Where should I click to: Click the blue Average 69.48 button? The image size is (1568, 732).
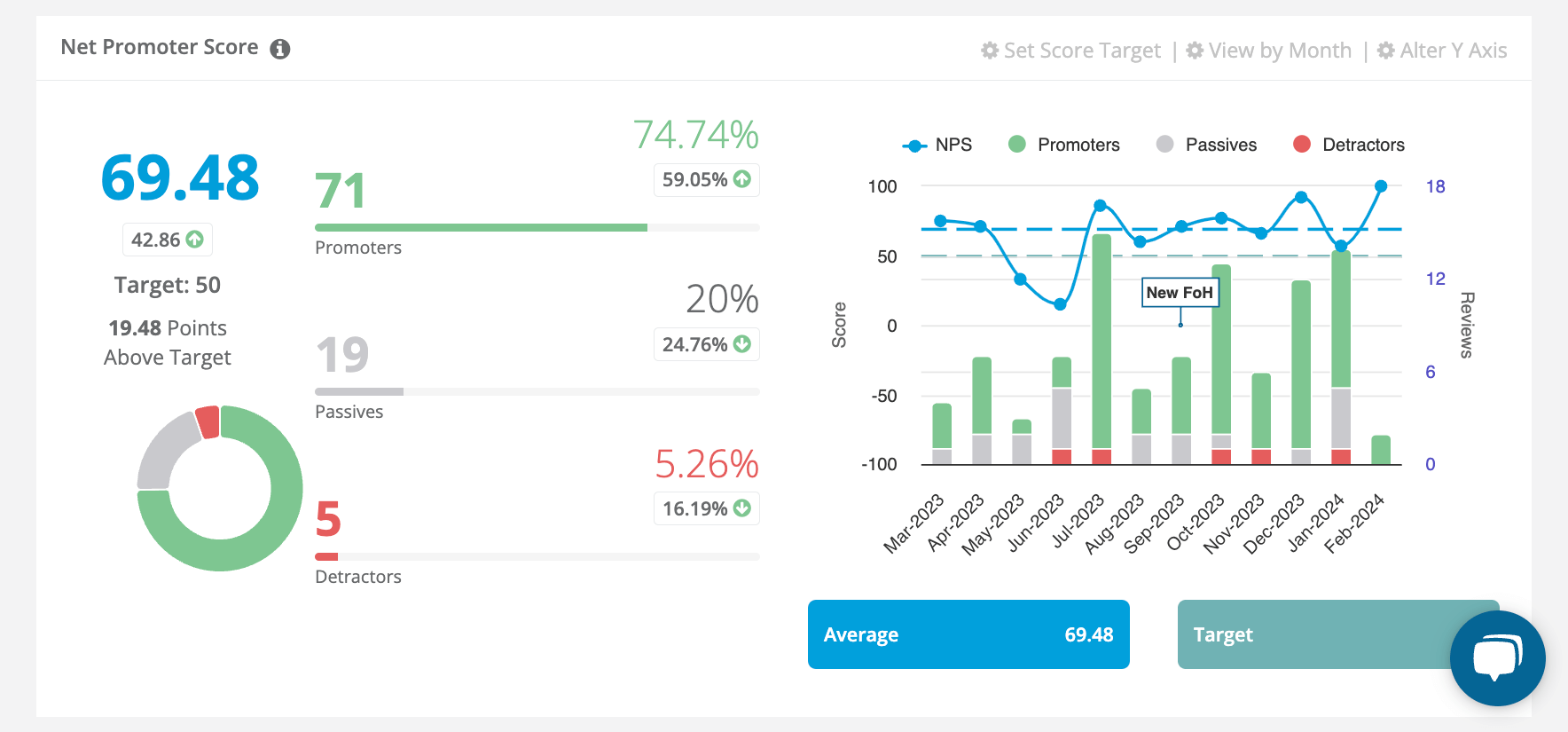pyautogui.click(x=968, y=634)
